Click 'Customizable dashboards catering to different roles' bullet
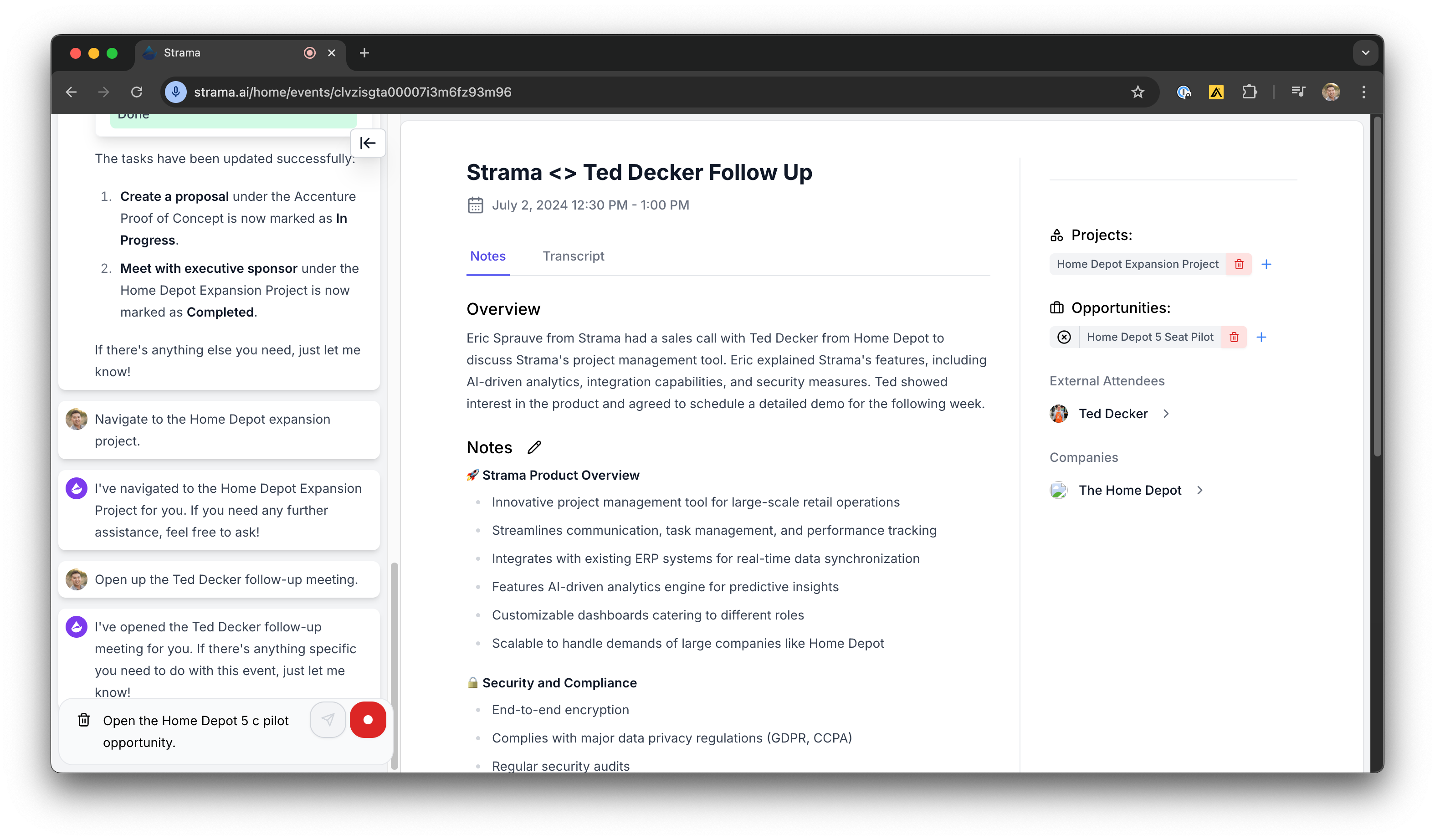Image resolution: width=1435 pixels, height=840 pixels. click(x=647, y=615)
